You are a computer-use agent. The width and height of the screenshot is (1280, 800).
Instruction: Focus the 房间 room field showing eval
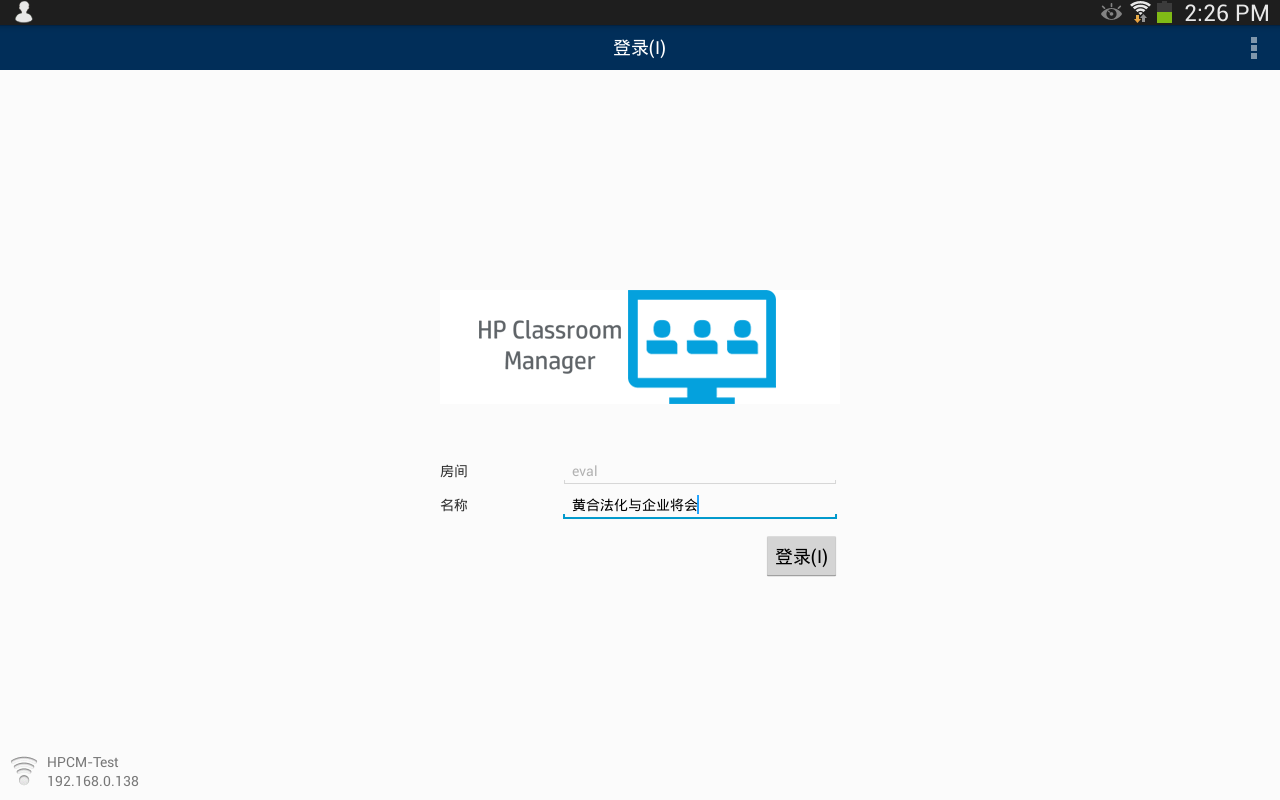[700, 471]
